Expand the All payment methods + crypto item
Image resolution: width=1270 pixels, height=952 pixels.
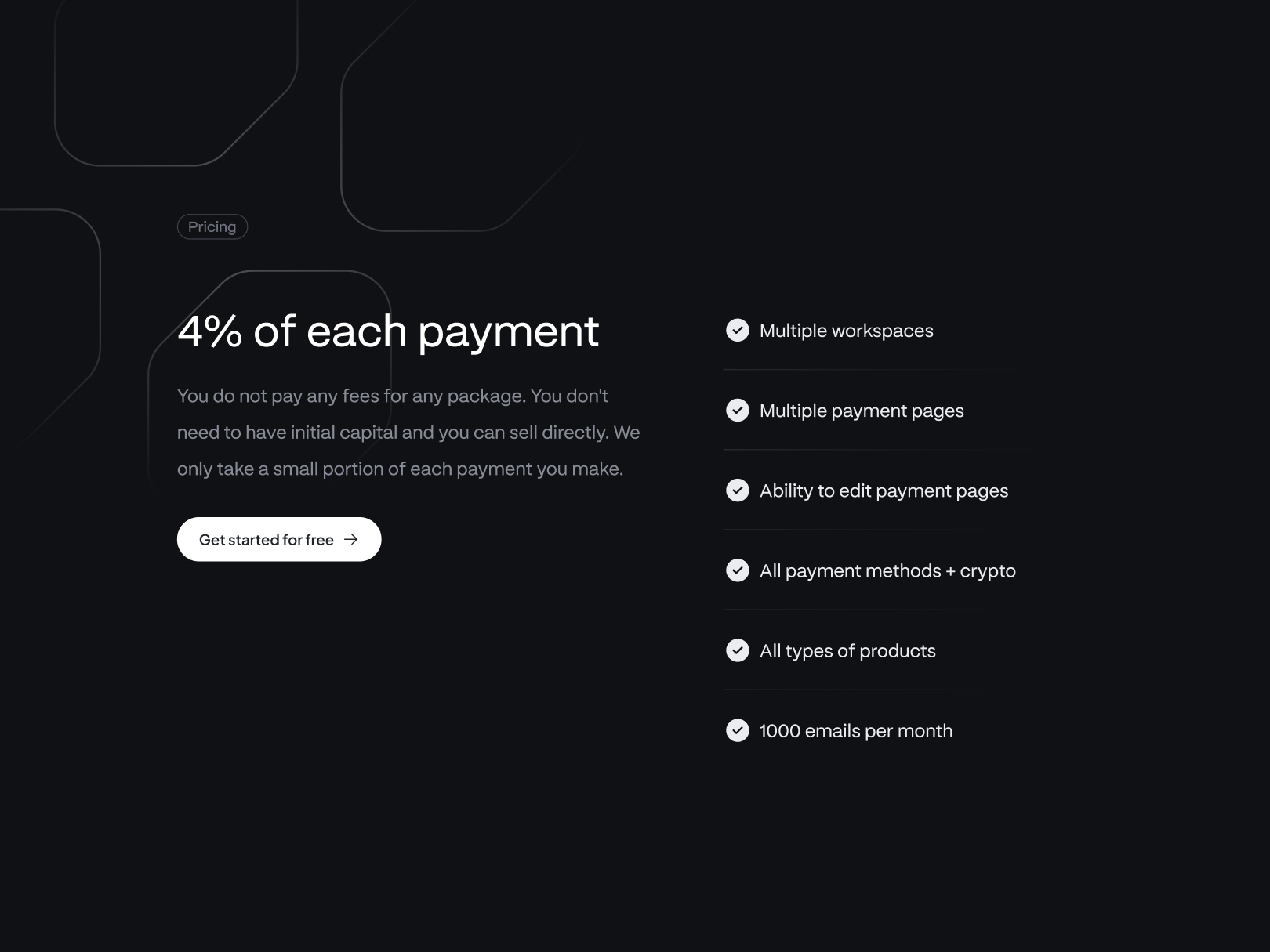(x=887, y=570)
